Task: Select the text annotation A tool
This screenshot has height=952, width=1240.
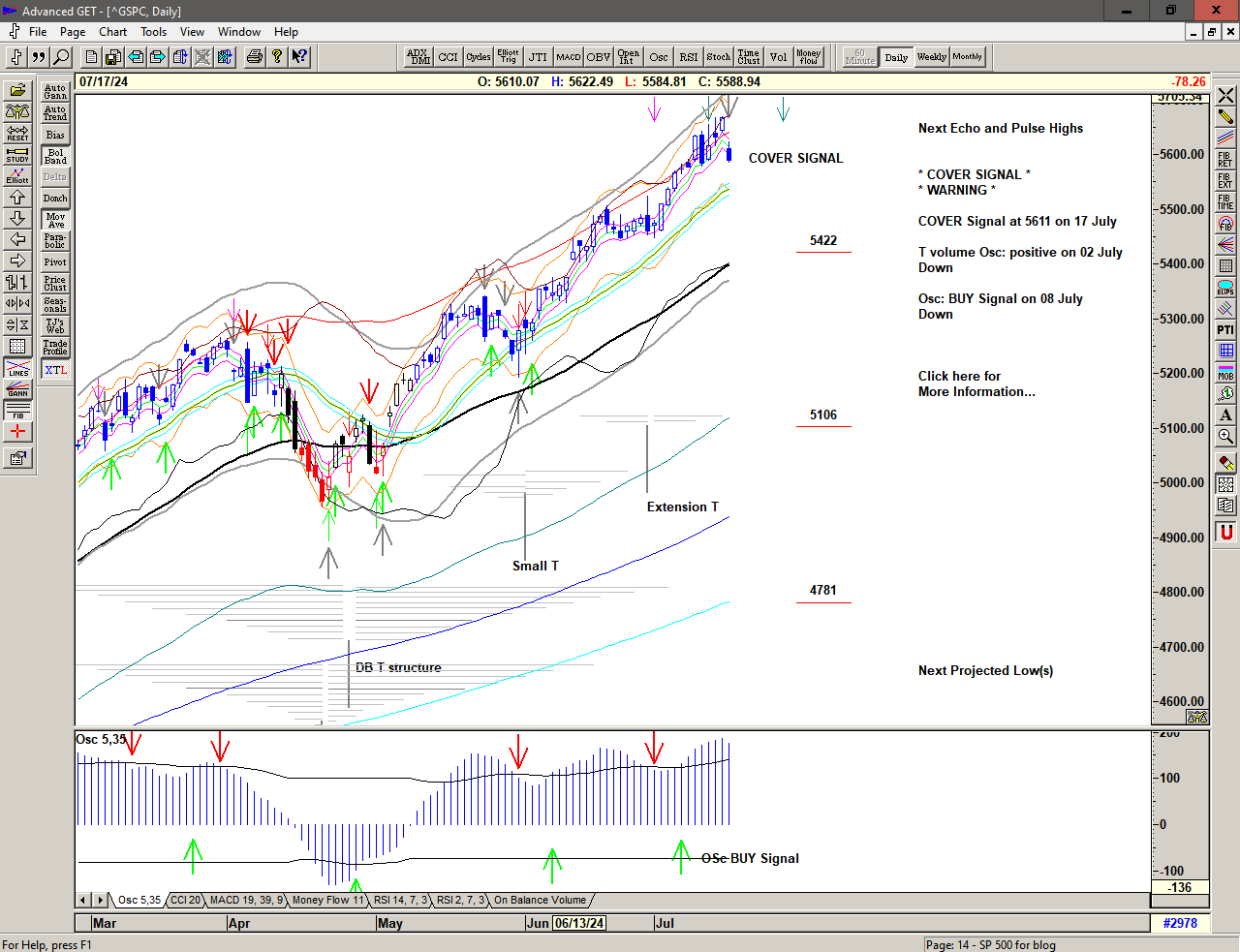Action: pos(1225,415)
